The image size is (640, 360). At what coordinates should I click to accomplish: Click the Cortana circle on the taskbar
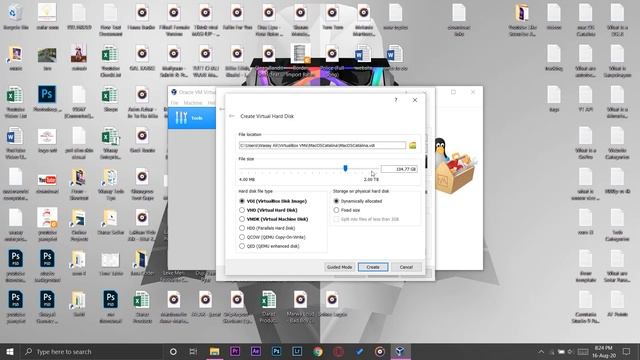pyautogui.click(x=173, y=351)
